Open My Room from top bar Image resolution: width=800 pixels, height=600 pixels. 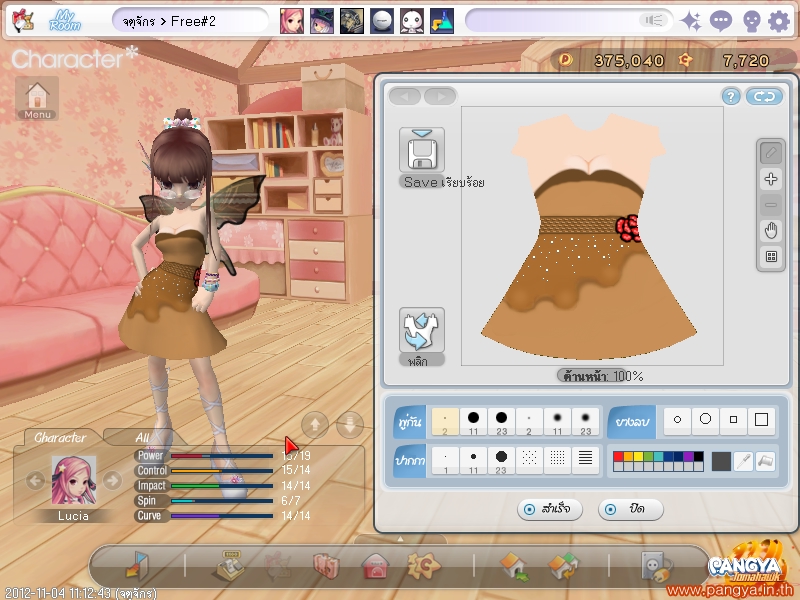[x=65, y=21]
